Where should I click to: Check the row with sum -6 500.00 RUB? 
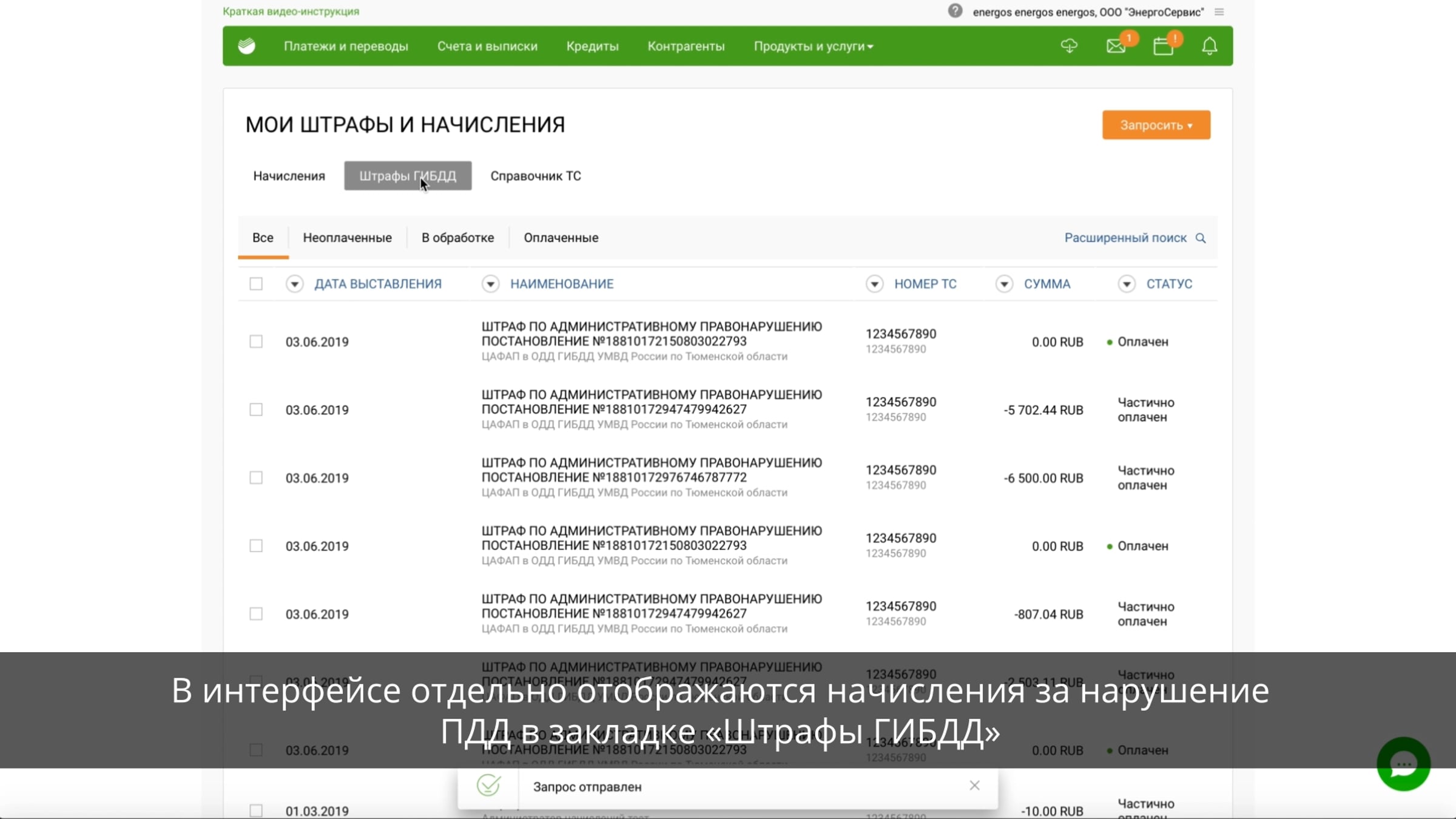[256, 477]
